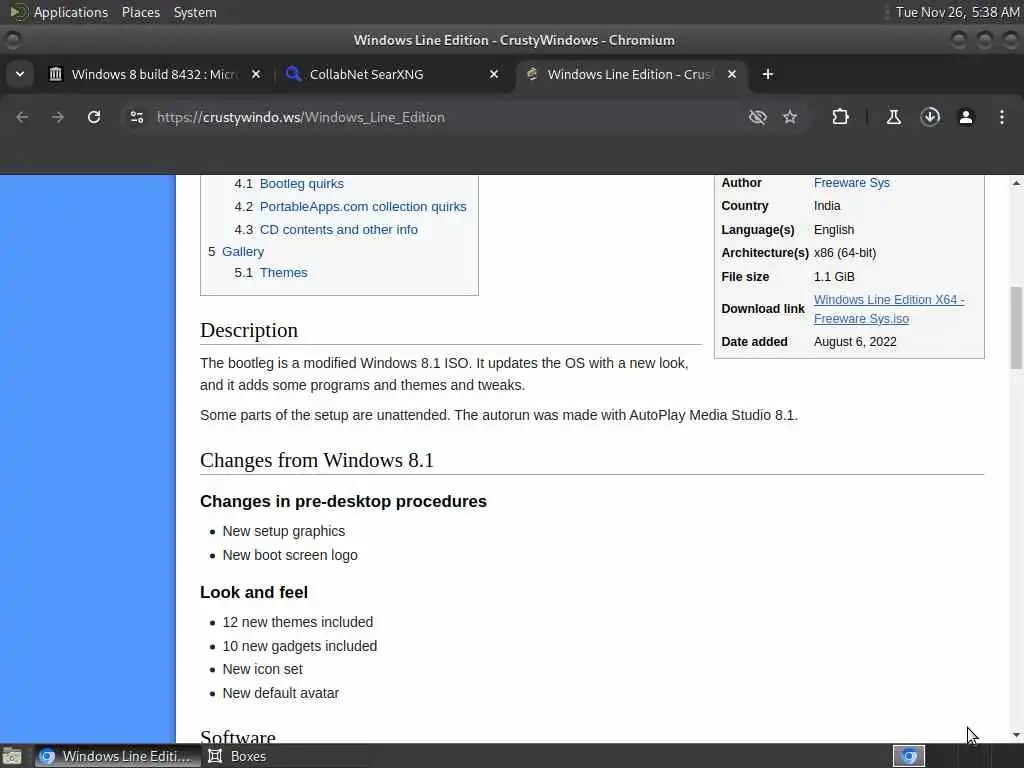The width and height of the screenshot is (1024, 768).
Task: Close the Windows 8 build 8432 tab
Action: (x=256, y=74)
